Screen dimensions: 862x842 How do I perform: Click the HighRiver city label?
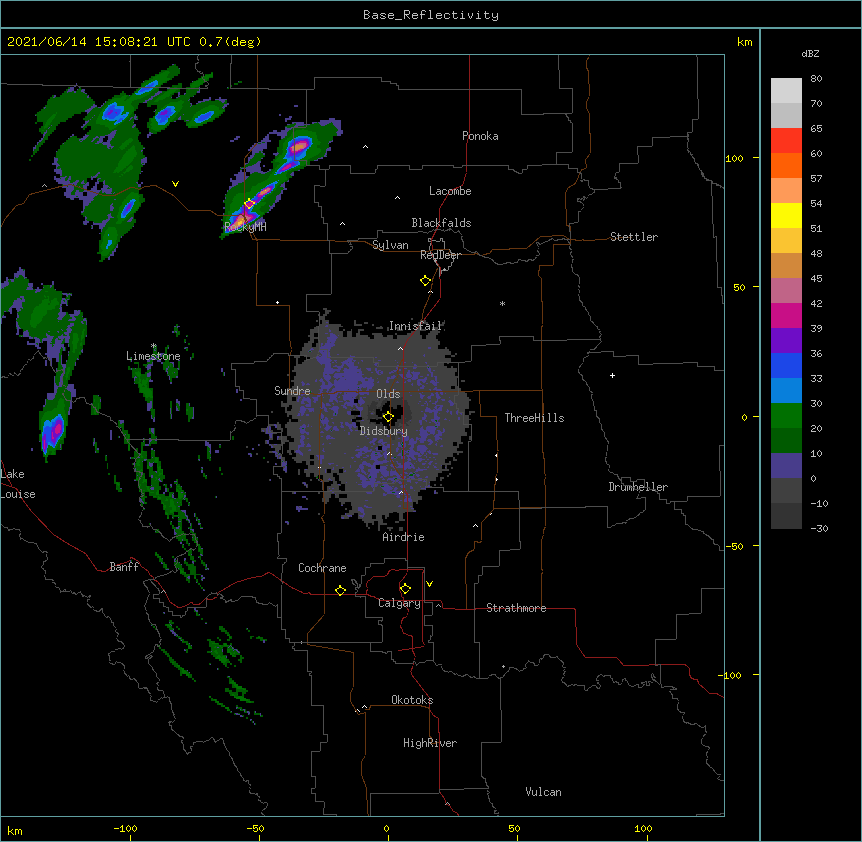430,743
